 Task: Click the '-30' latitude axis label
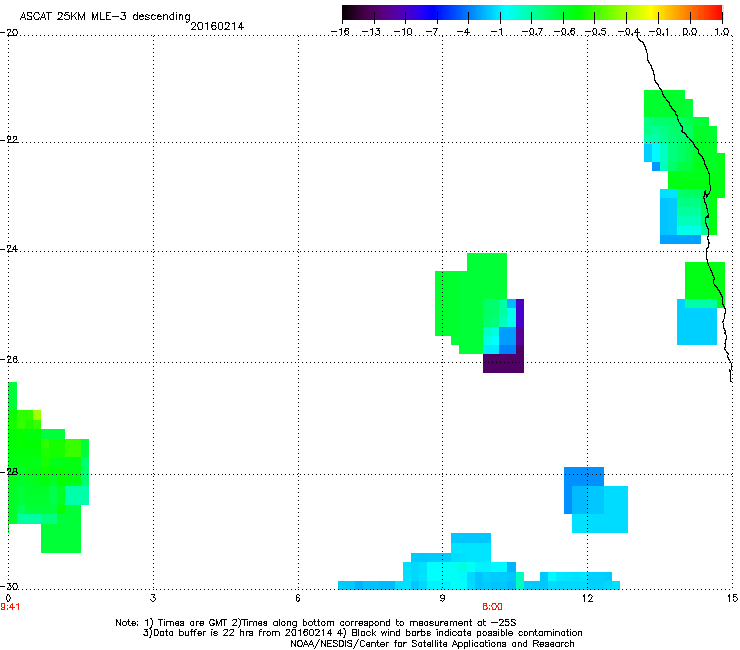9,586
